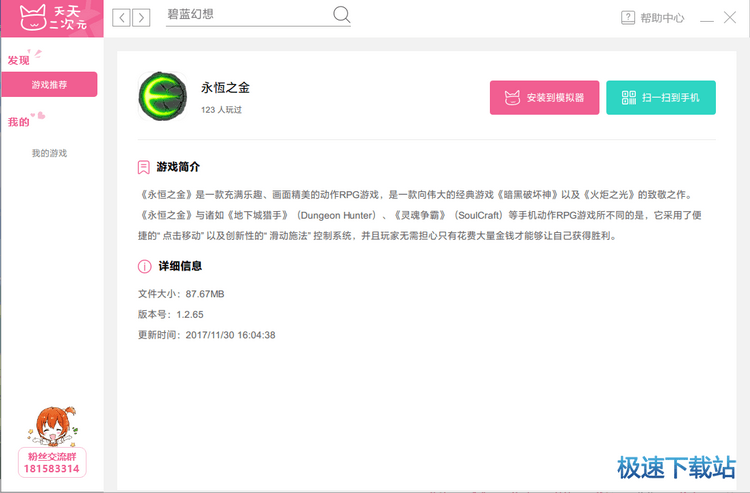
Task: Click the game description paragraph text
Action: (x=420, y=215)
